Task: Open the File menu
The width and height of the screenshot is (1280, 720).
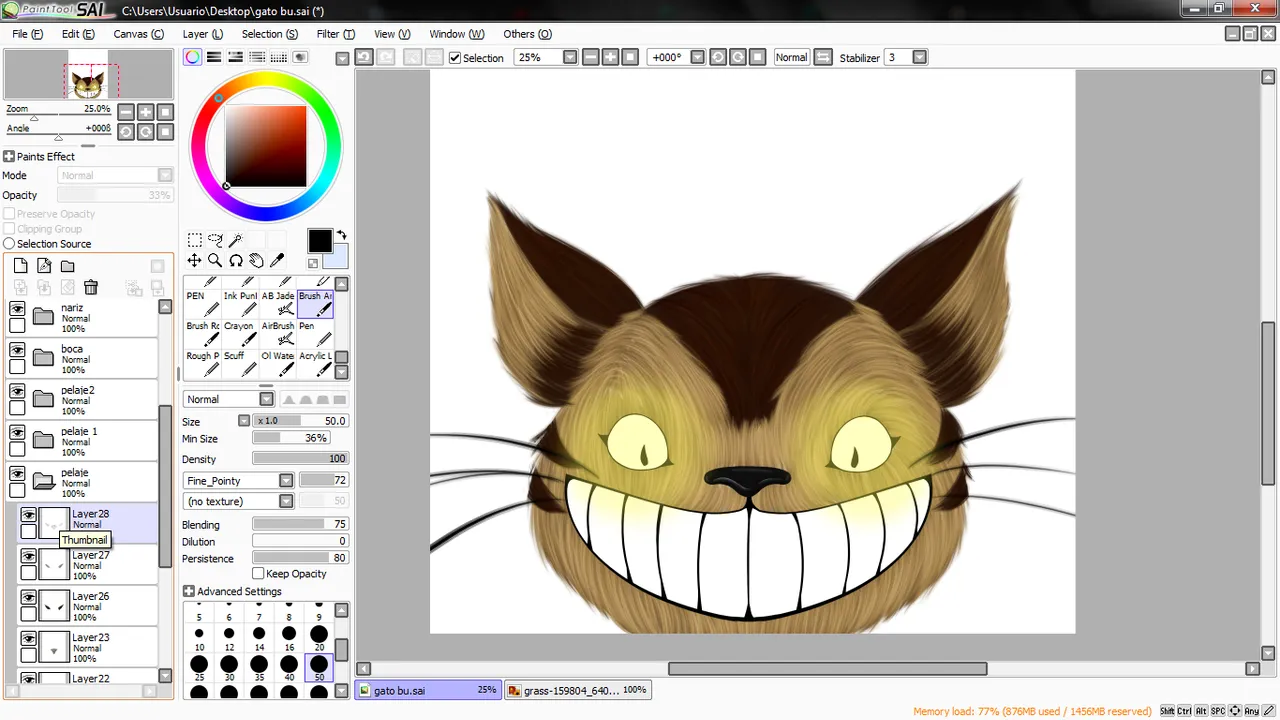Action: point(27,34)
